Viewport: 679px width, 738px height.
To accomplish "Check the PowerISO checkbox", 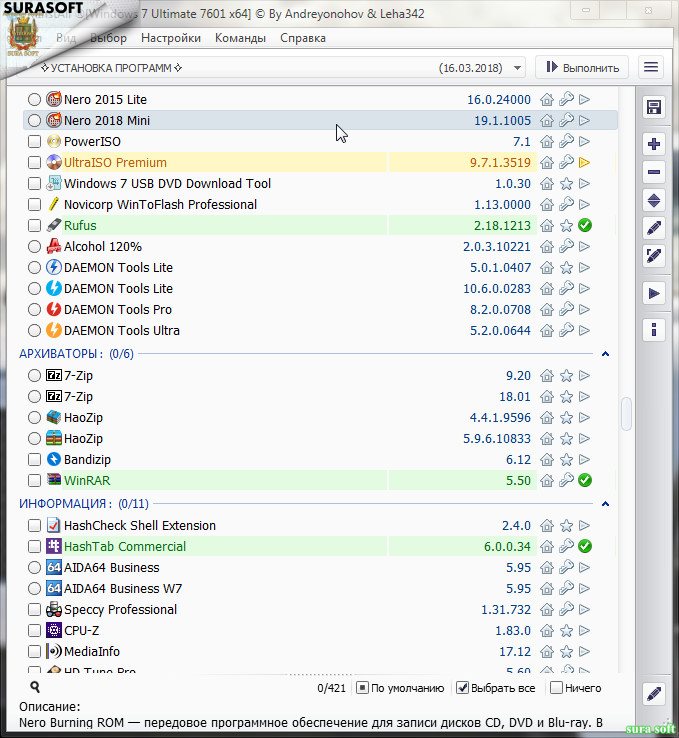I will 34,142.
